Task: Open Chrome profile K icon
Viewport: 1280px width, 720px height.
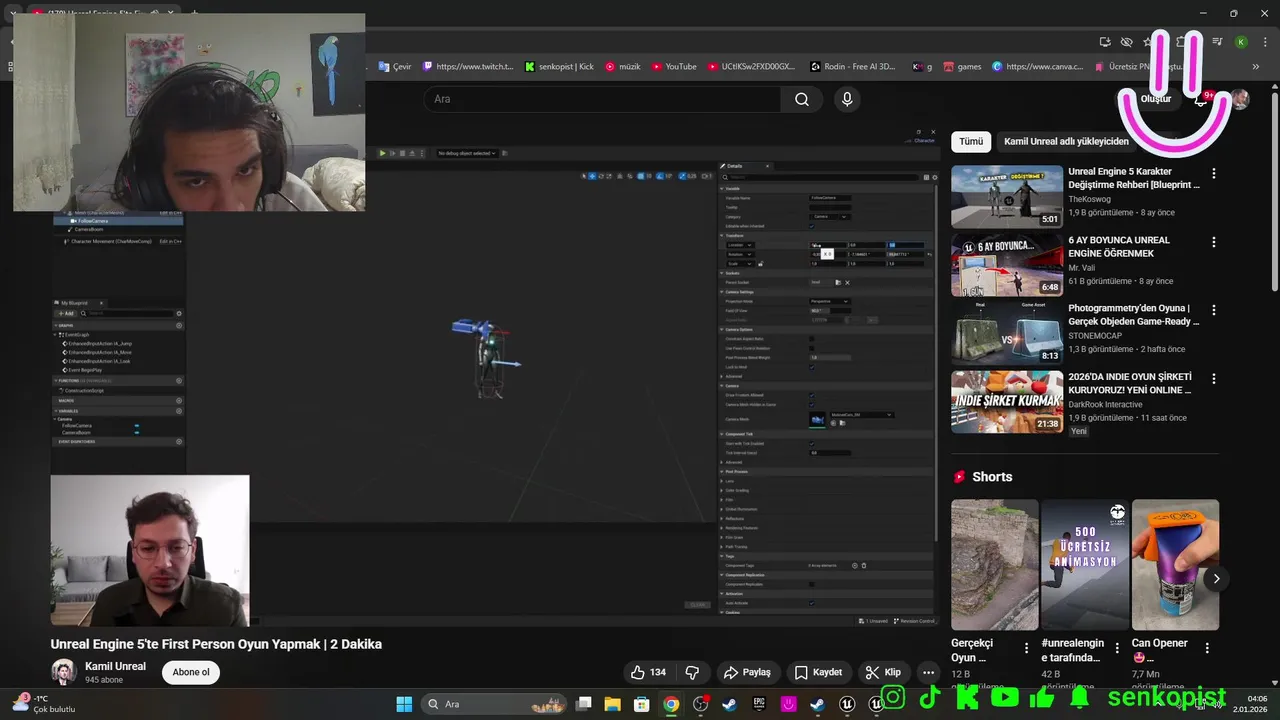Action: (1241, 42)
